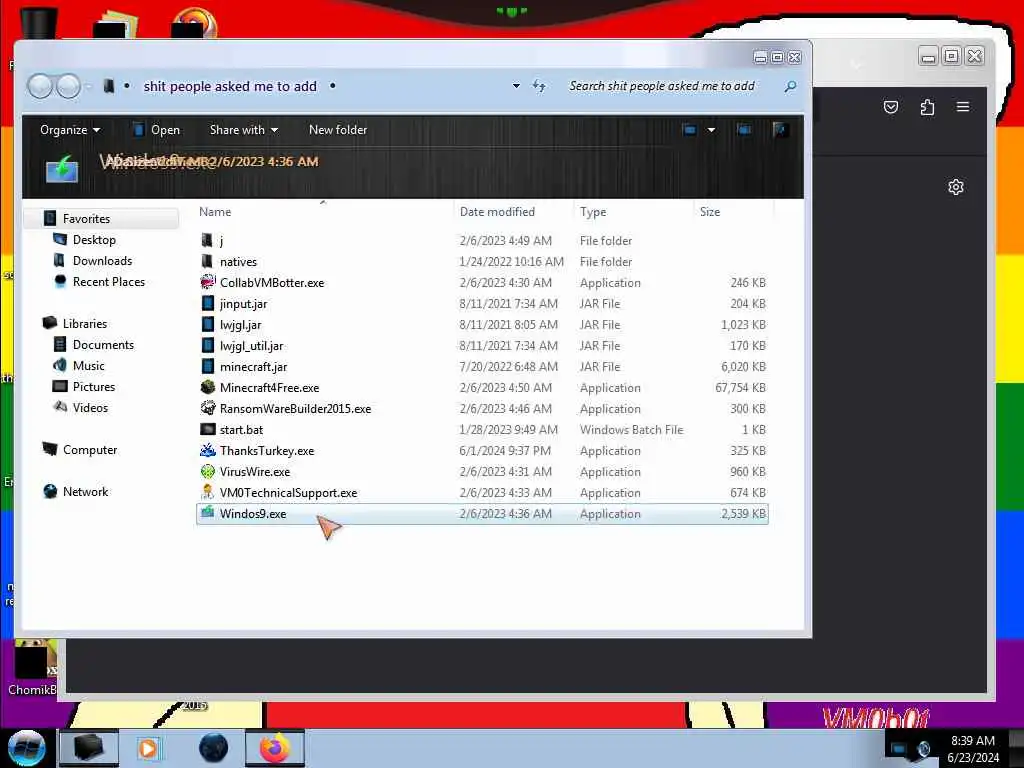Open the Windows Start orb

(26, 748)
